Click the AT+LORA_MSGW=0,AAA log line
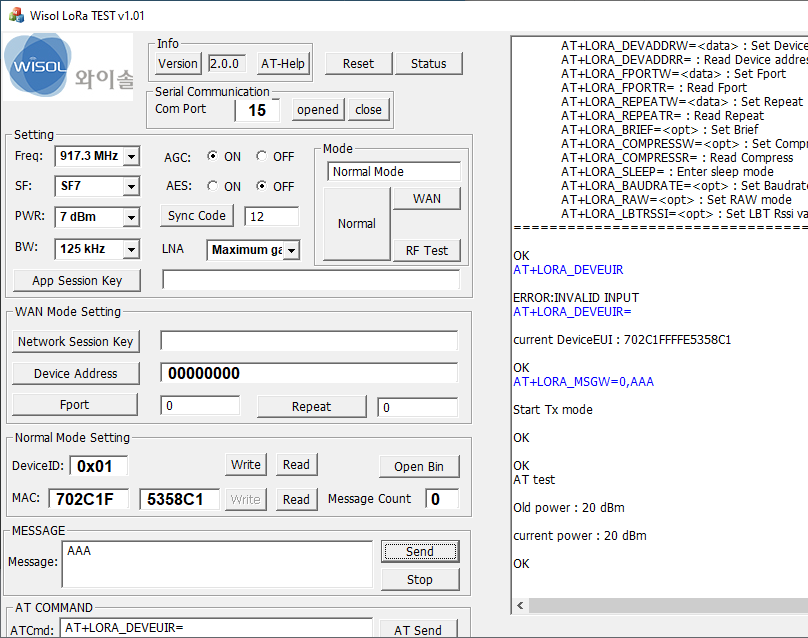Viewport: 808px width, 638px height. coord(583,382)
